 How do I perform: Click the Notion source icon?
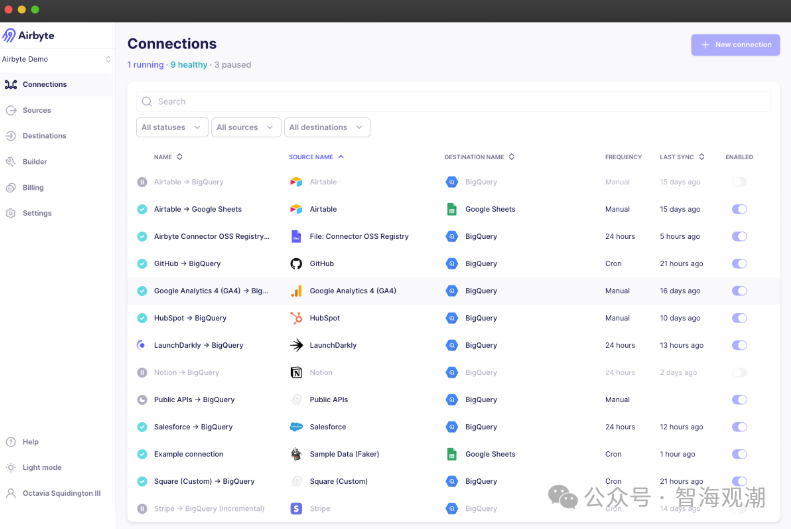296,372
